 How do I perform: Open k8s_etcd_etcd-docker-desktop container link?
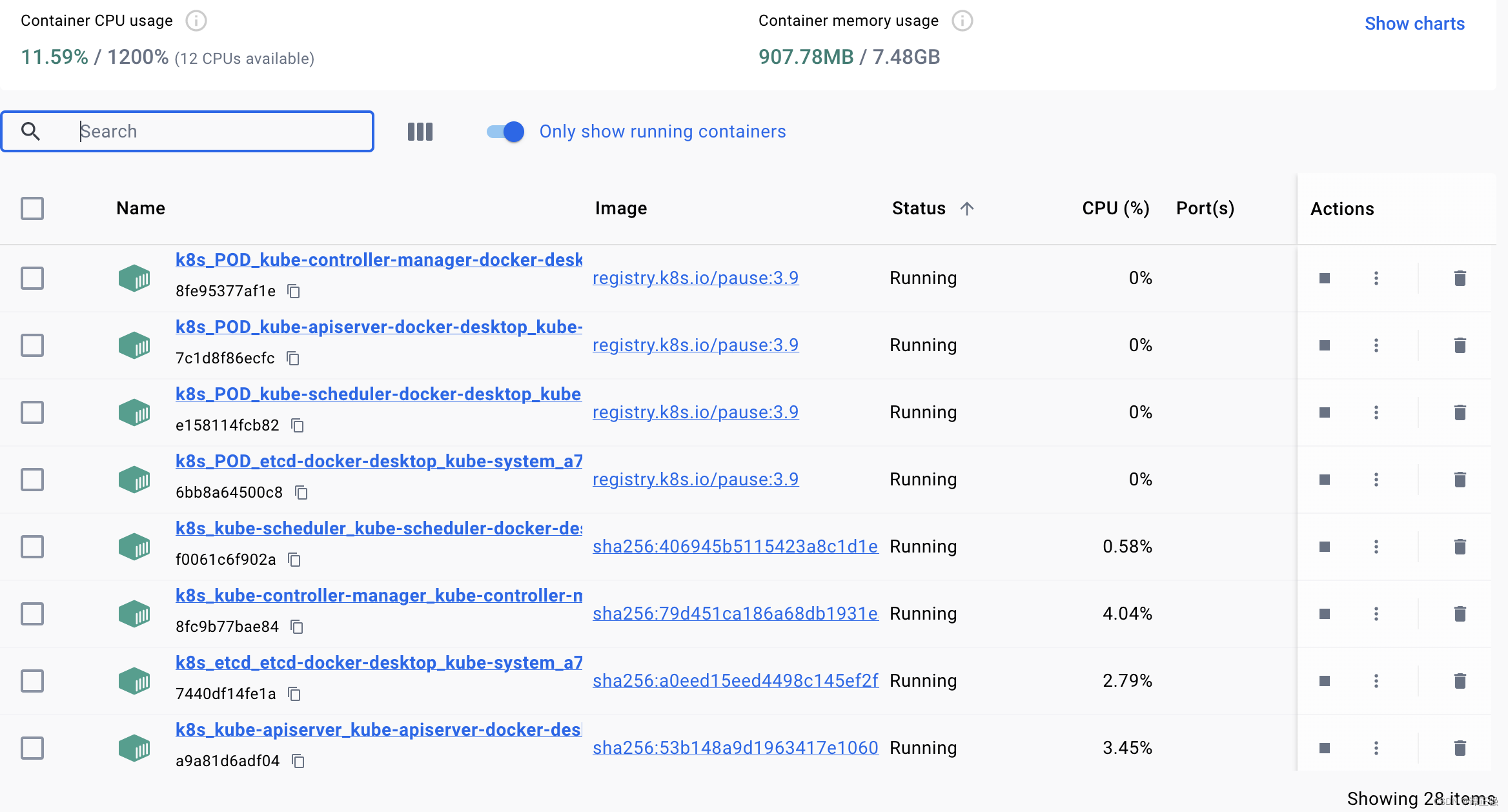(379, 663)
